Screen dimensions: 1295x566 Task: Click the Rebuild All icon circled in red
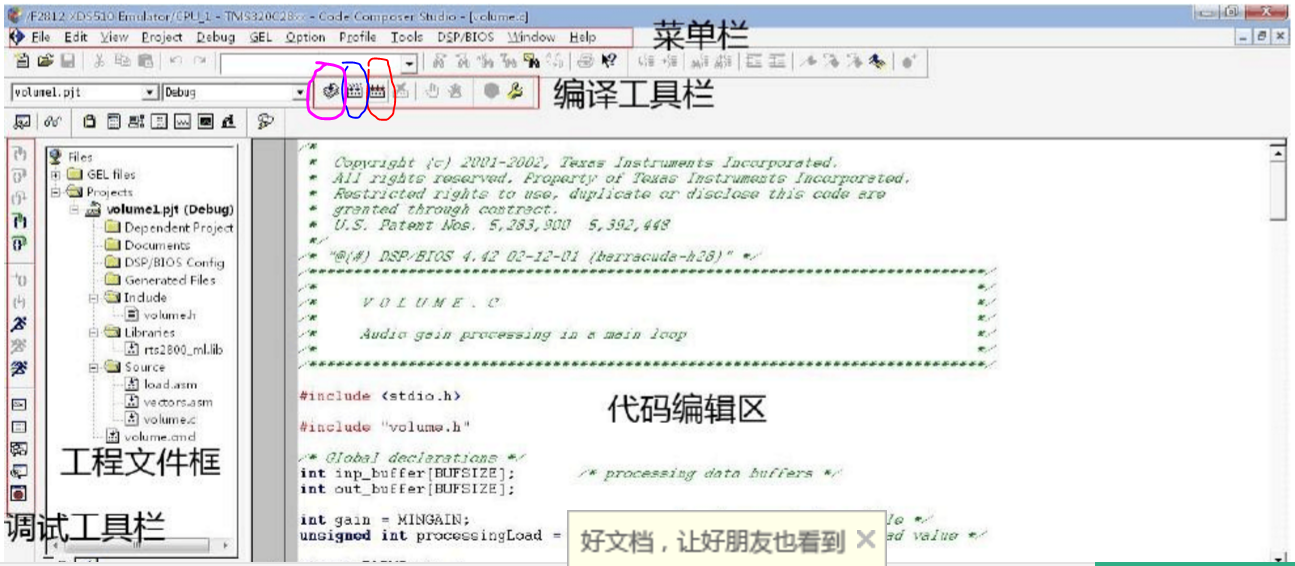point(377,92)
